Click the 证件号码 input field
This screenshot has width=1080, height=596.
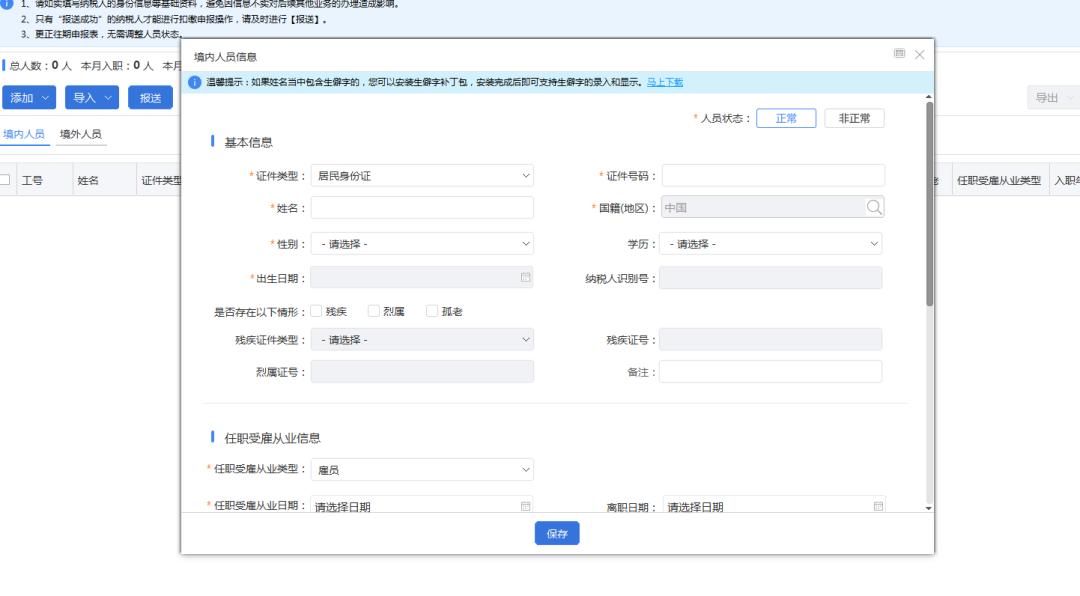[773, 176]
